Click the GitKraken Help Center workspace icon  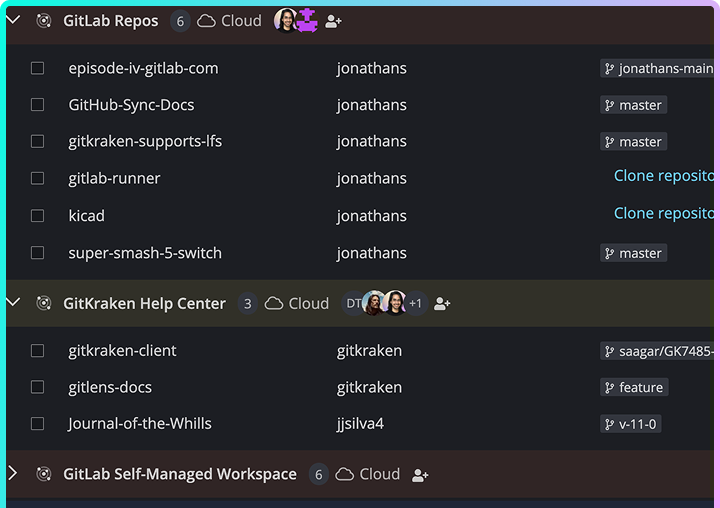(44, 304)
